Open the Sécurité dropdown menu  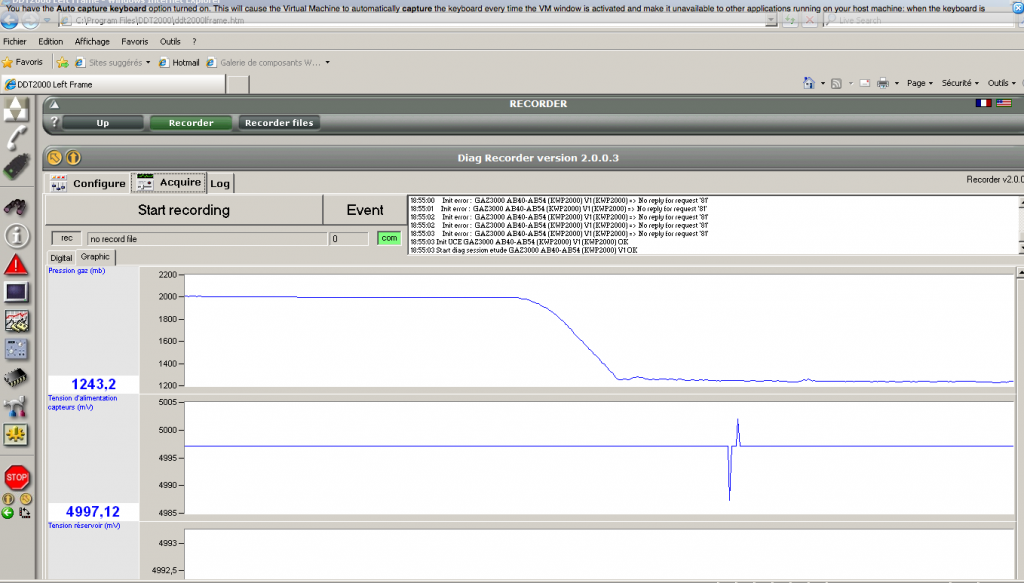(x=960, y=83)
